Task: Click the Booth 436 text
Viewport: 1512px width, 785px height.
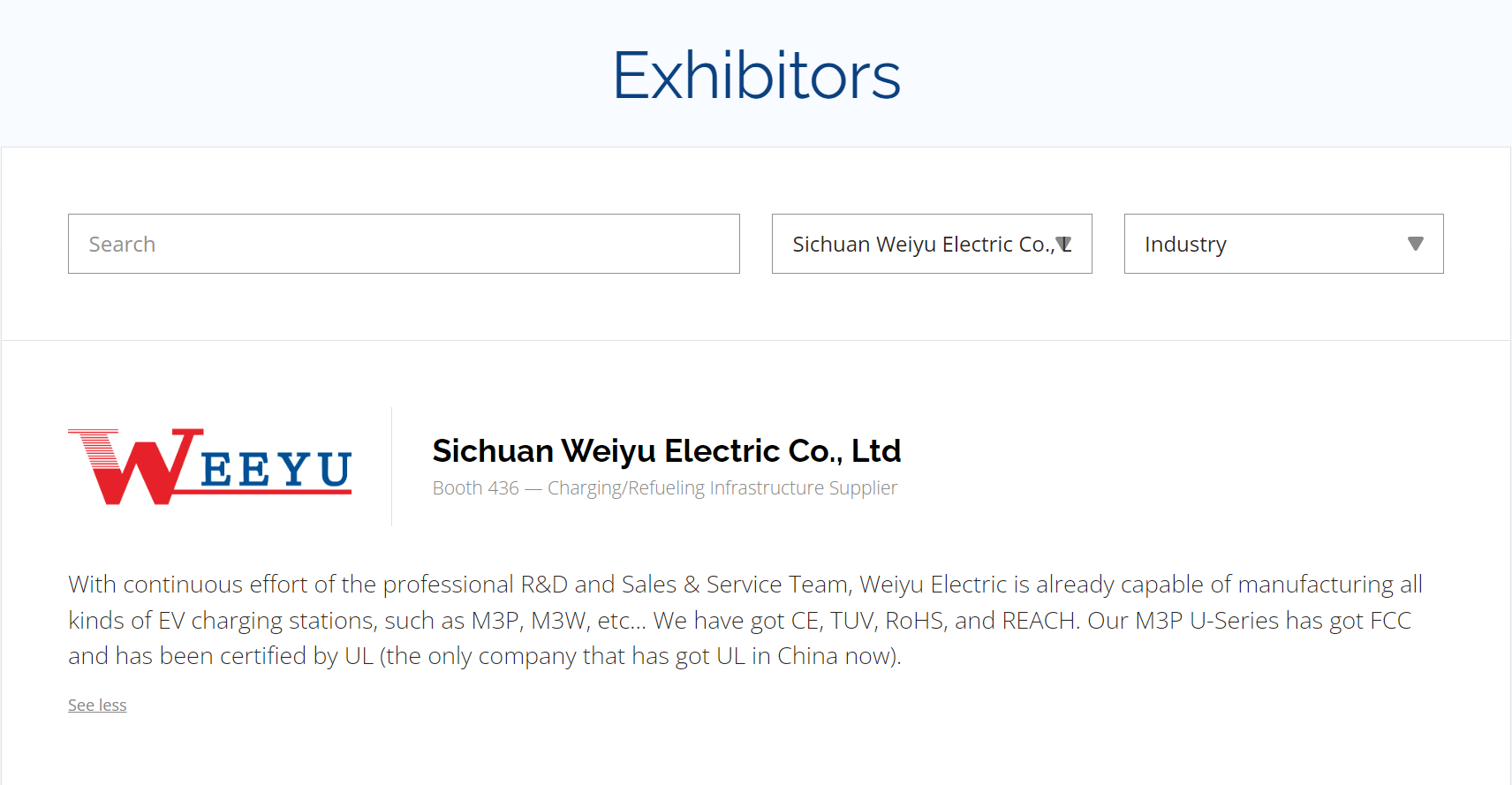Action: [x=476, y=487]
